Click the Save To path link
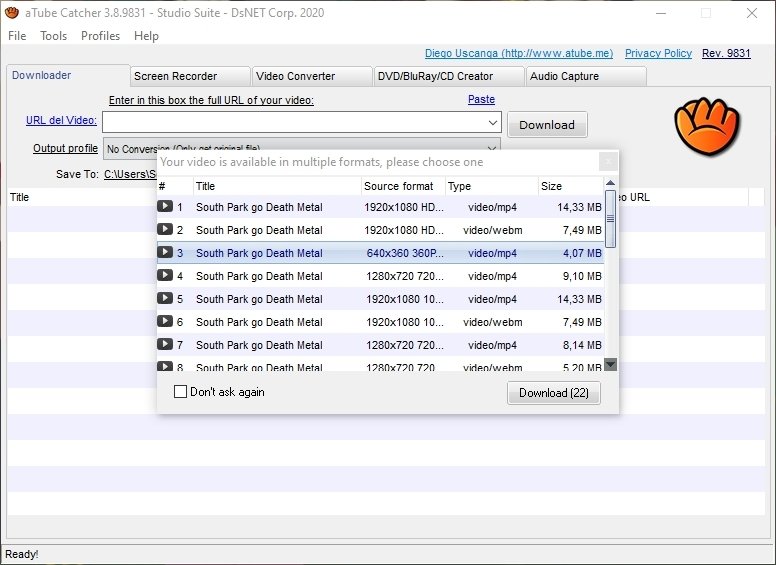Image resolution: width=776 pixels, height=565 pixels. (130, 174)
